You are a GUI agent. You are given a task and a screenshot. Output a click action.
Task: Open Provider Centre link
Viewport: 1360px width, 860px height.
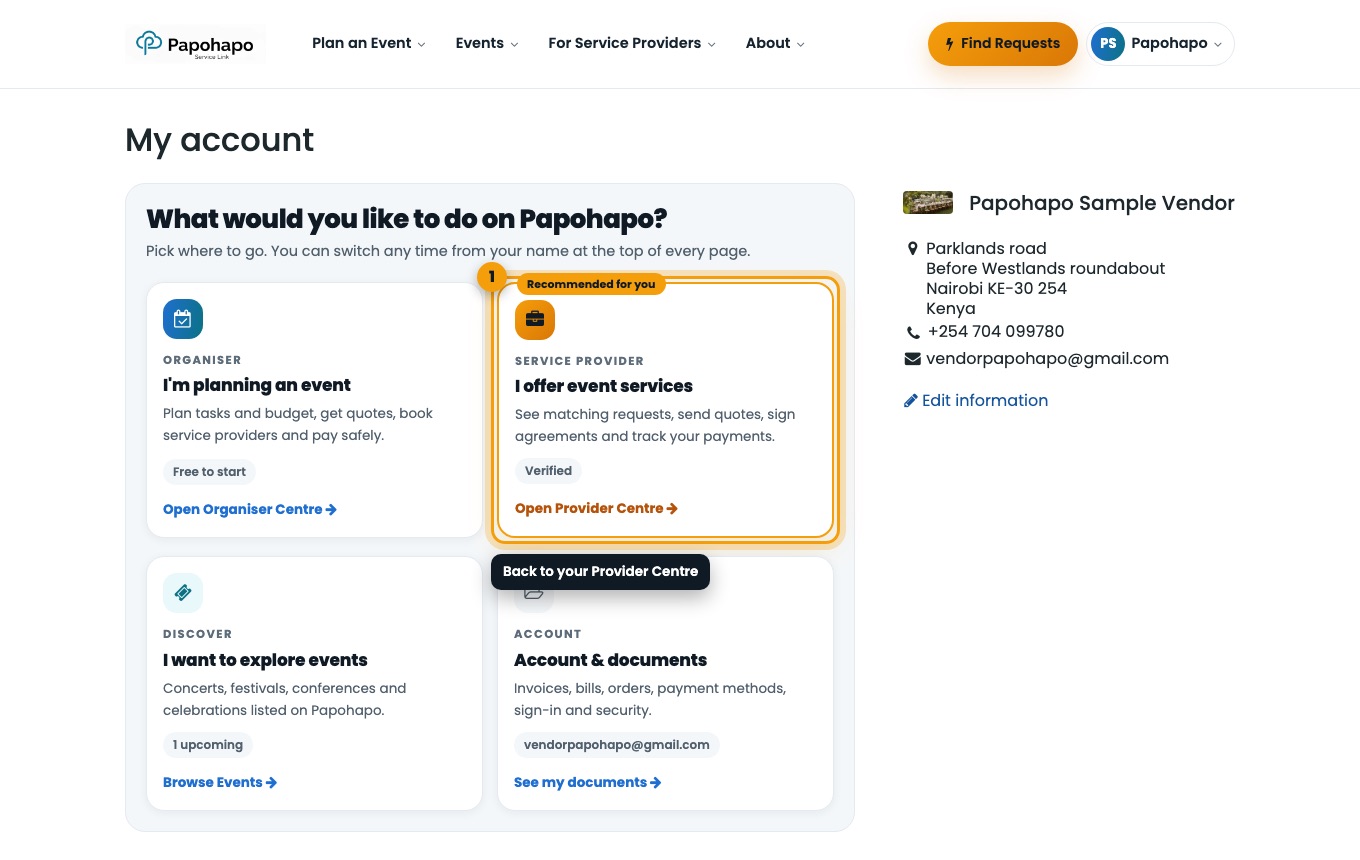click(596, 508)
